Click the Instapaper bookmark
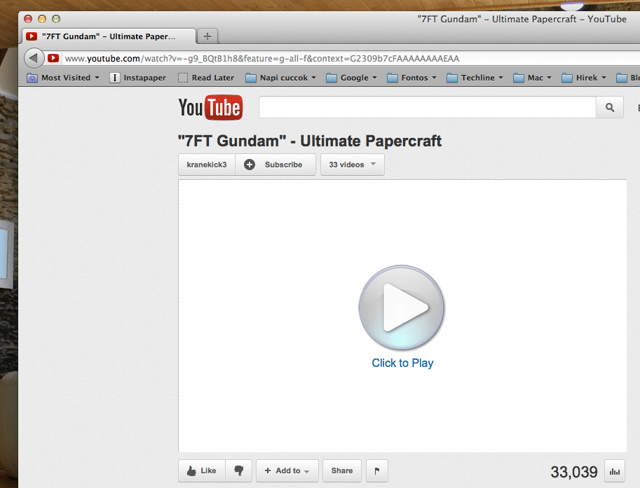Viewport: 640px width, 488px height. tap(138, 78)
